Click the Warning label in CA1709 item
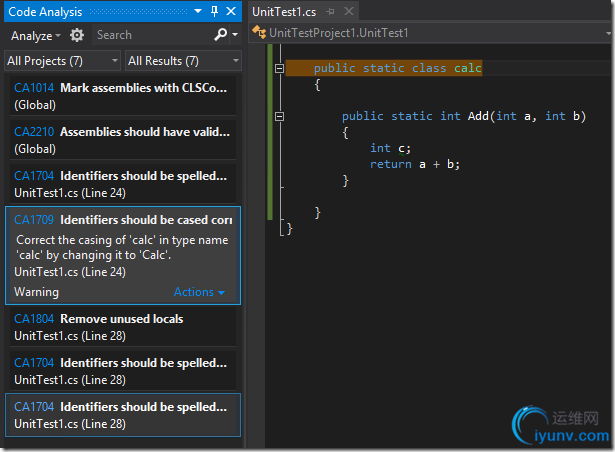 click(36, 292)
